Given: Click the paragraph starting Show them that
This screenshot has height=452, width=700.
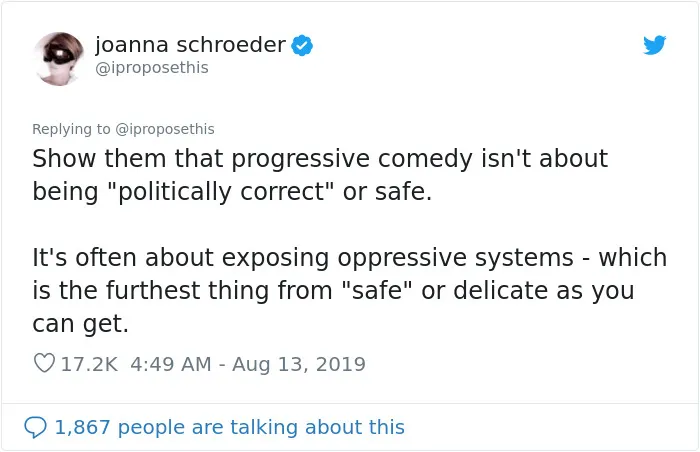Looking at the screenshot, I should point(320,175).
